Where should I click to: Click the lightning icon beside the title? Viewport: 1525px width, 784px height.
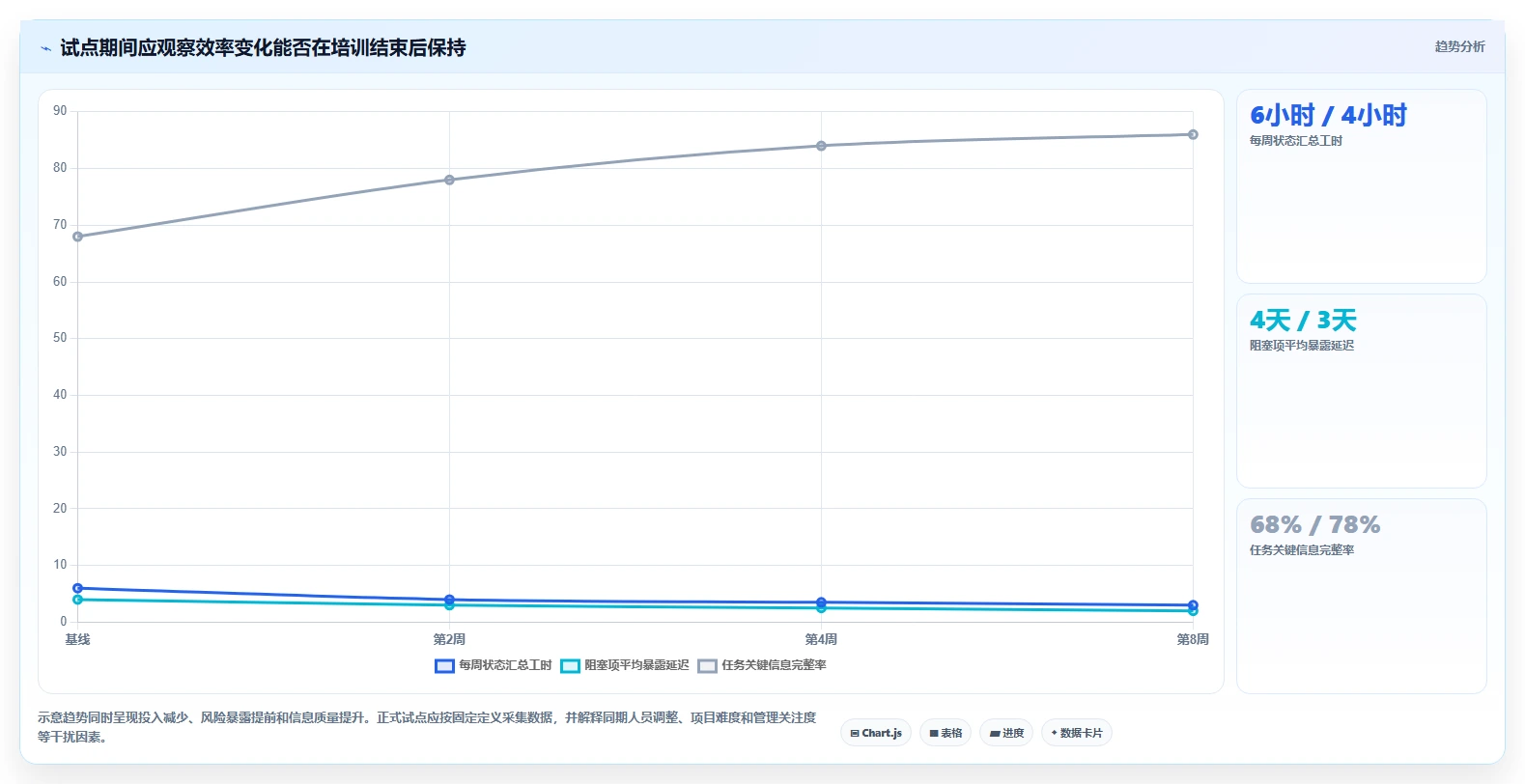point(45,48)
